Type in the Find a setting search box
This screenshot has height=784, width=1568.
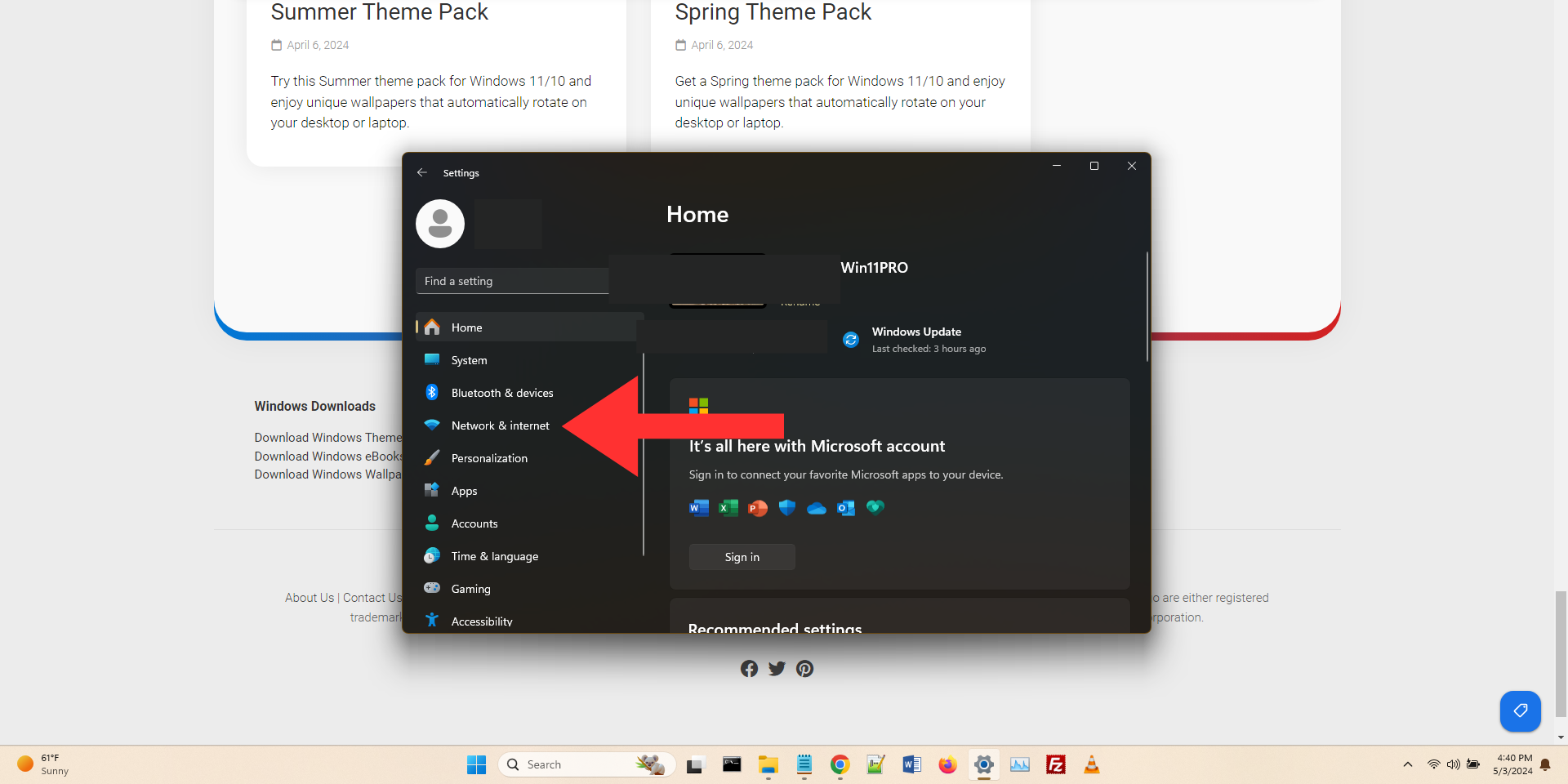click(513, 281)
